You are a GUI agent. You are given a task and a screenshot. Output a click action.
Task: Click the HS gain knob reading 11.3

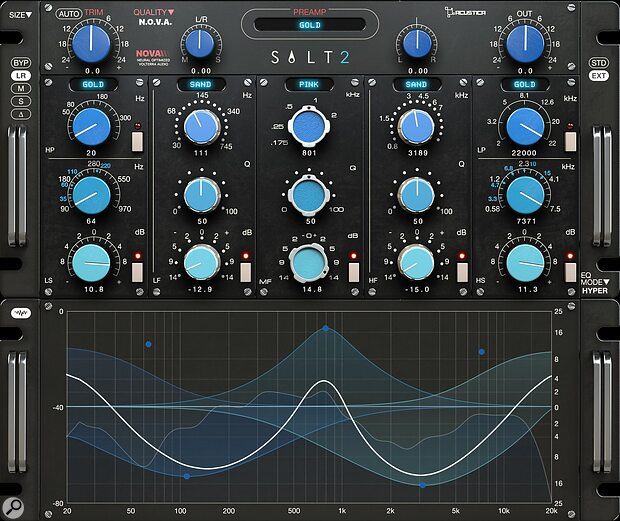tap(525, 263)
